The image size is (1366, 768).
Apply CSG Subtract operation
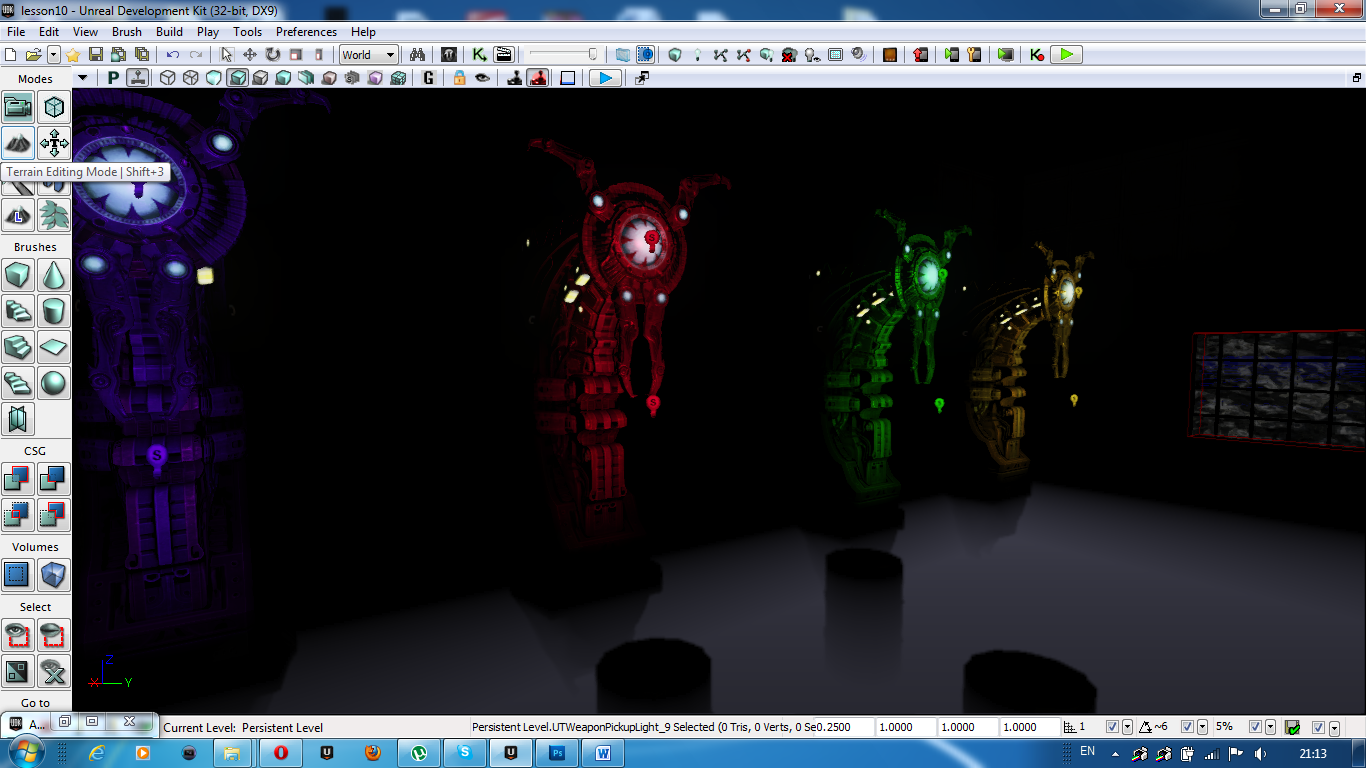click(x=54, y=479)
